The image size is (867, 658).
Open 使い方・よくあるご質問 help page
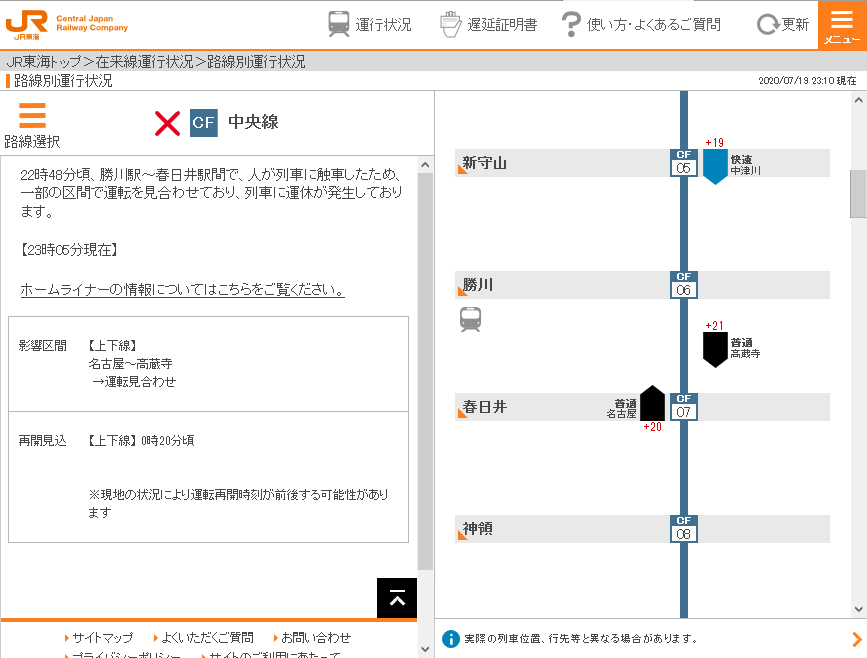coord(641,24)
